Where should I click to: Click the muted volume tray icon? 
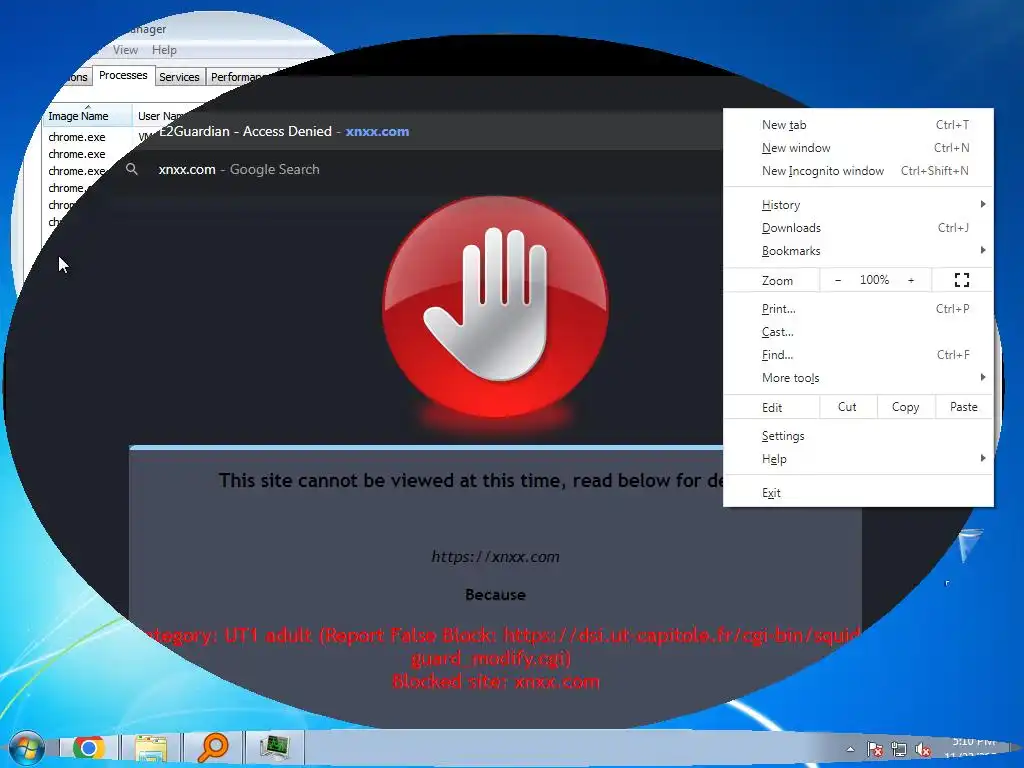923,750
